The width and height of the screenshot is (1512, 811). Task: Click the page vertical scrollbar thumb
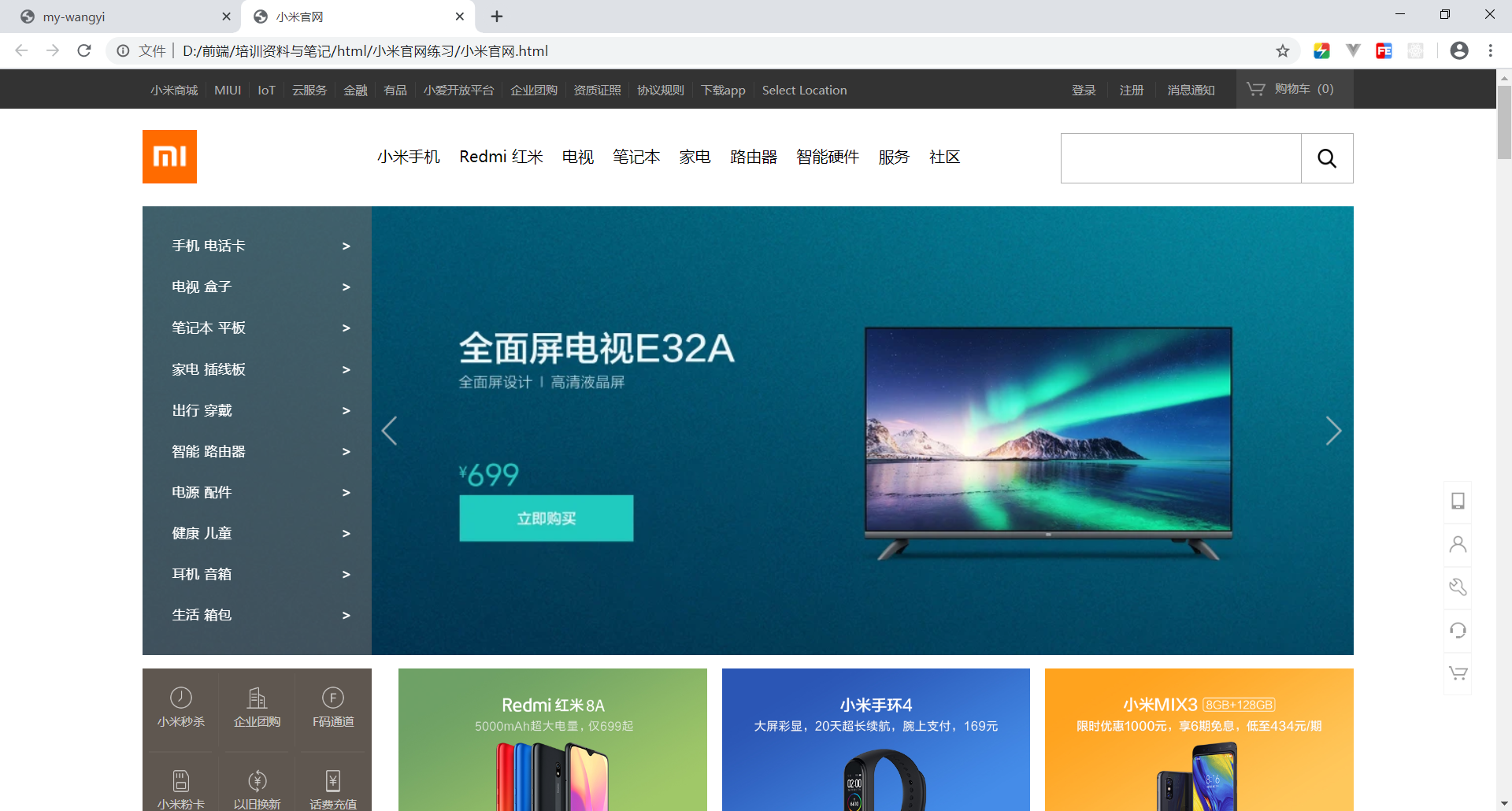pyautogui.click(x=1504, y=122)
